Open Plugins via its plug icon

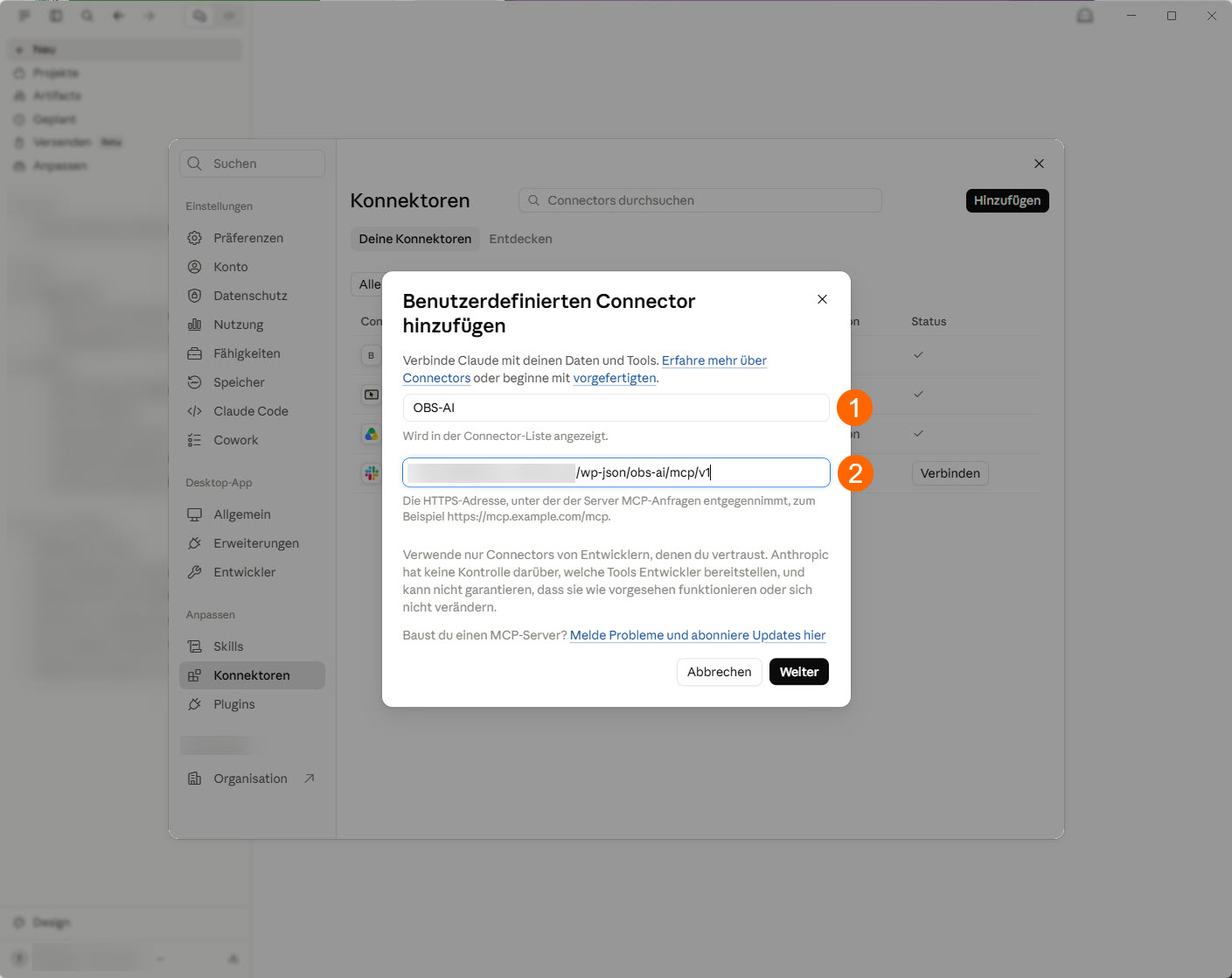click(x=194, y=704)
